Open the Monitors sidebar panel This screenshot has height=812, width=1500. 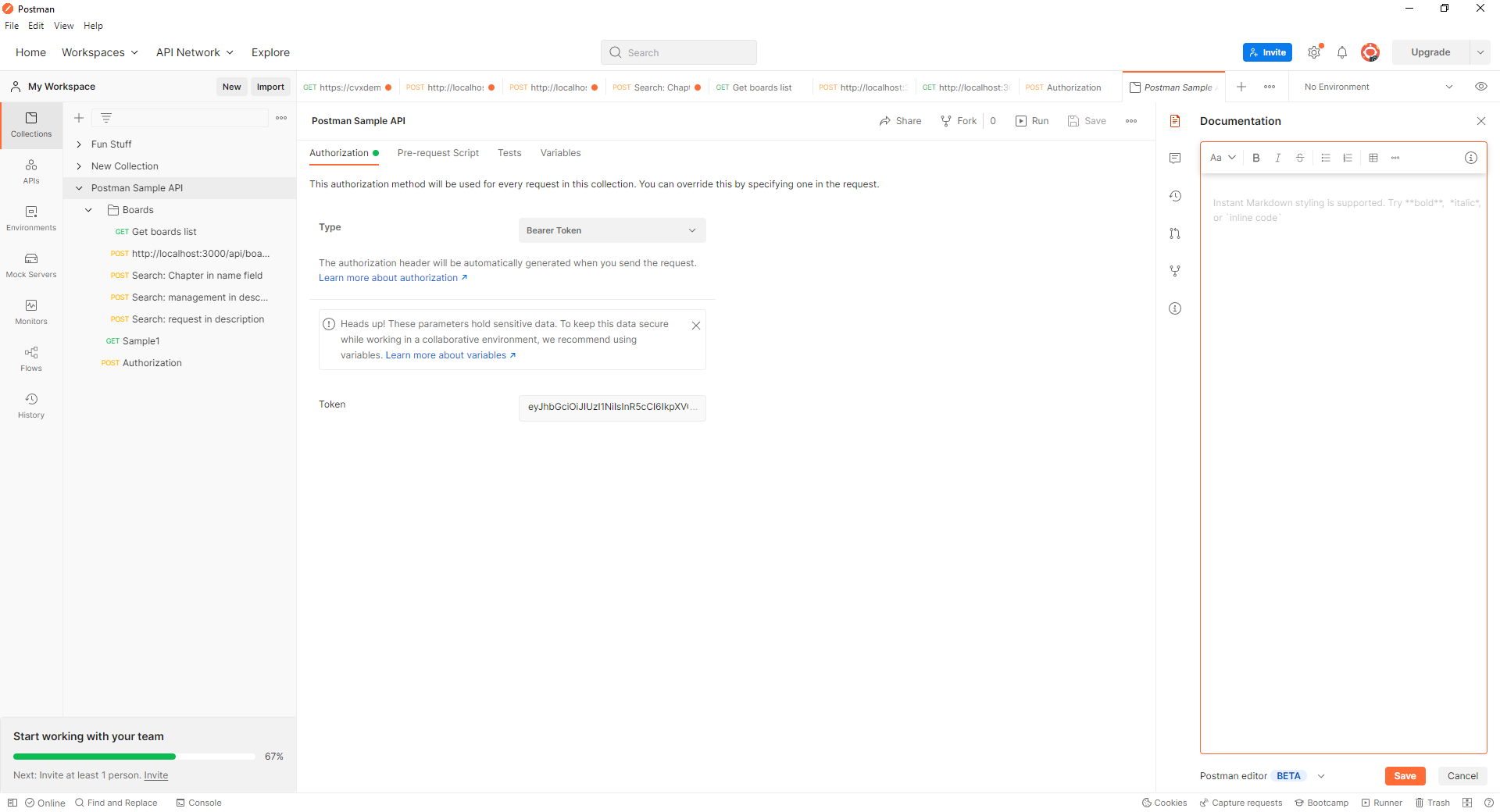[x=31, y=312]
